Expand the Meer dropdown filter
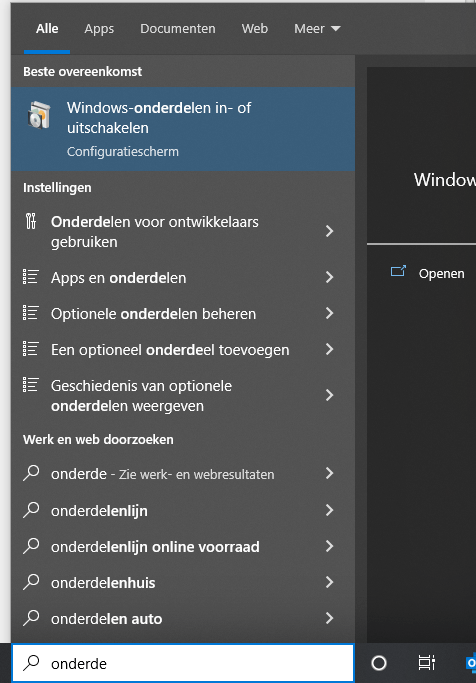The width and height of the screenshot is (476, 683). tap(317, 29)
